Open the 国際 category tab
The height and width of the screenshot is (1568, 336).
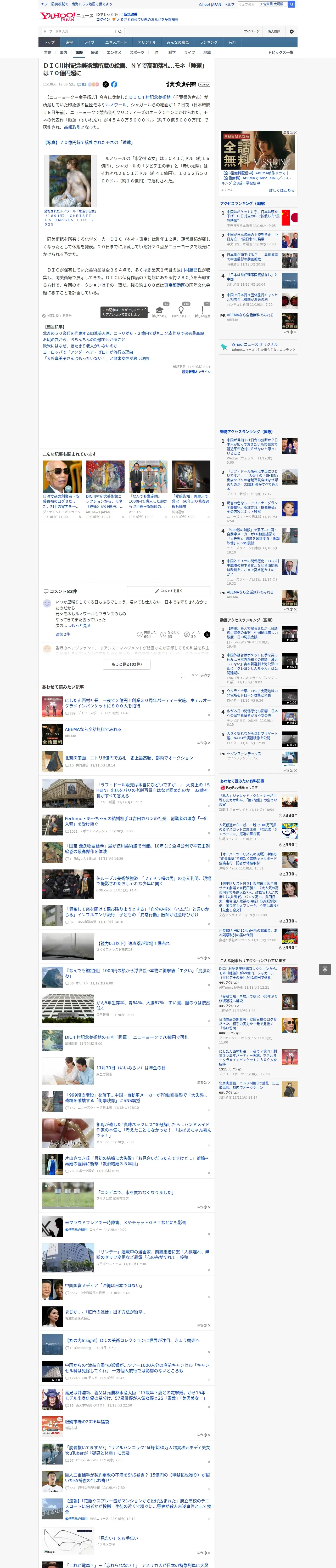click(79, 52)
